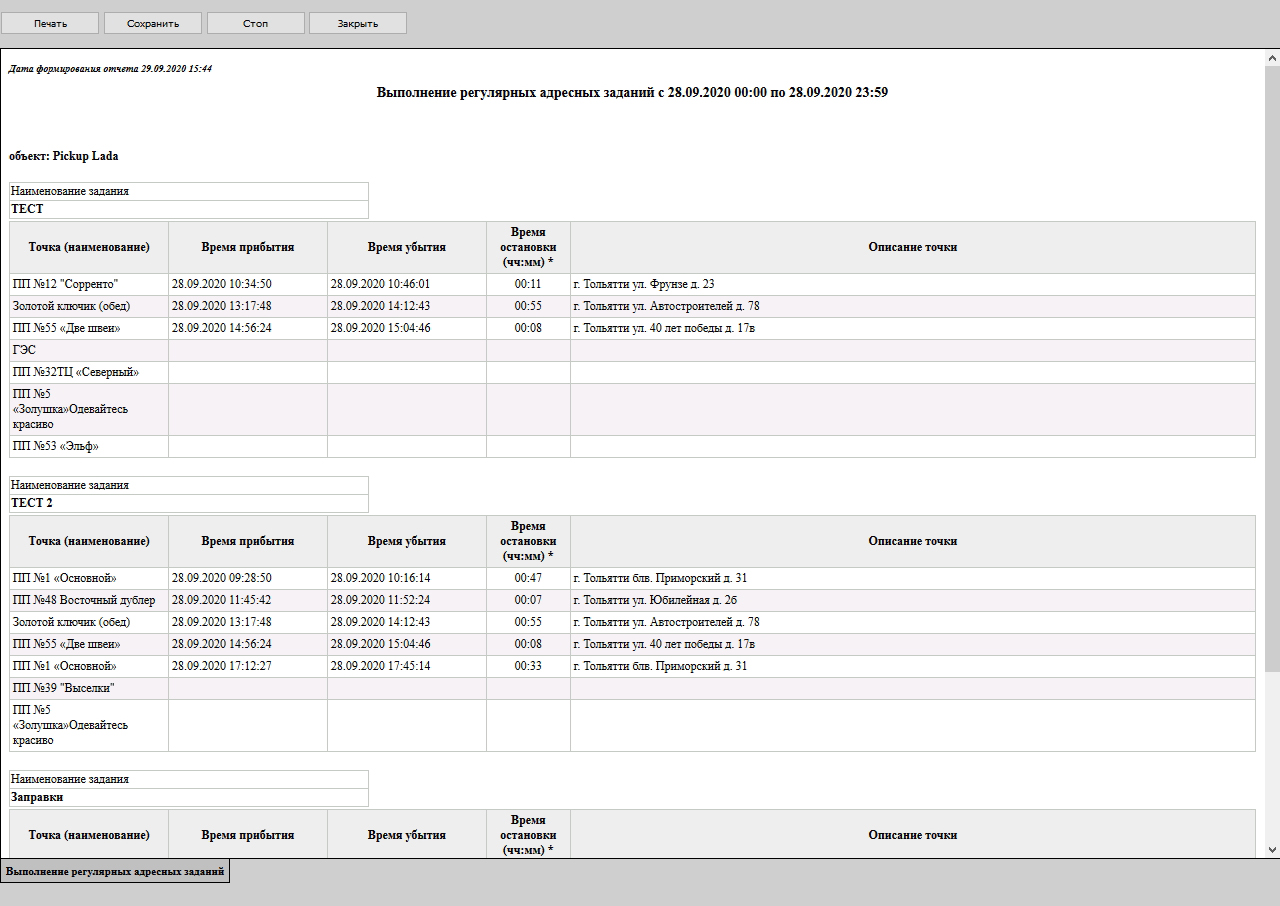Click Время прибытия header in ТЕСТ 2 table
Viewport: 1280px width, 906px height.
click(x=247, y=541)
